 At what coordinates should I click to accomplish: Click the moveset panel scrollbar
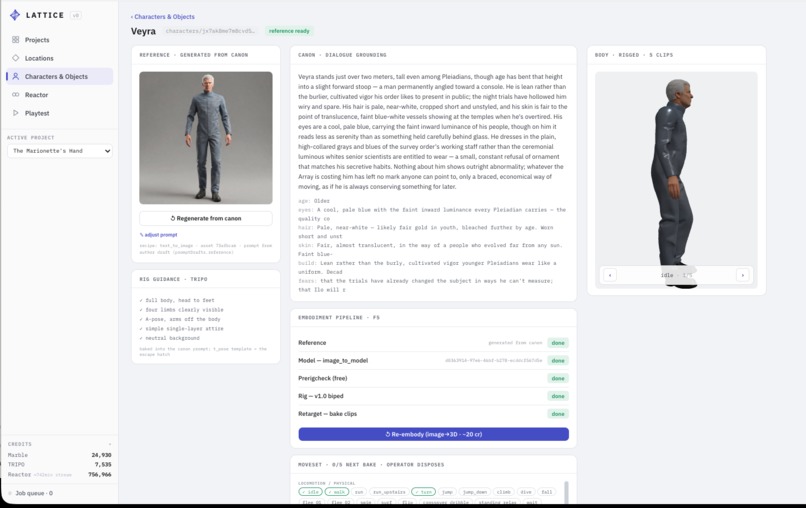(x=566, y=492)
